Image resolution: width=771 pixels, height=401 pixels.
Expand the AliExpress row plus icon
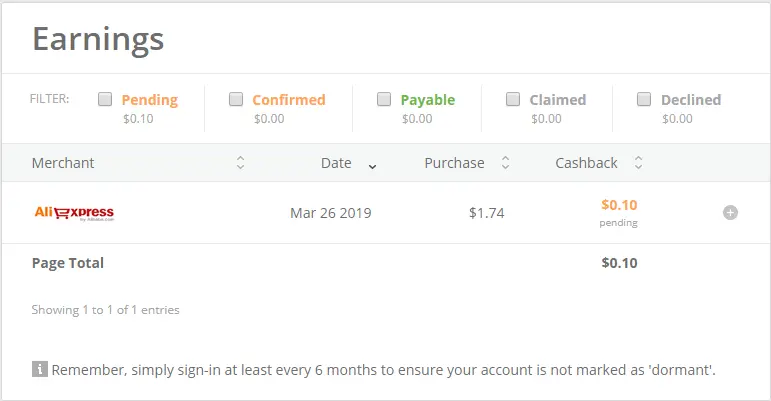(x=730, y=213)
